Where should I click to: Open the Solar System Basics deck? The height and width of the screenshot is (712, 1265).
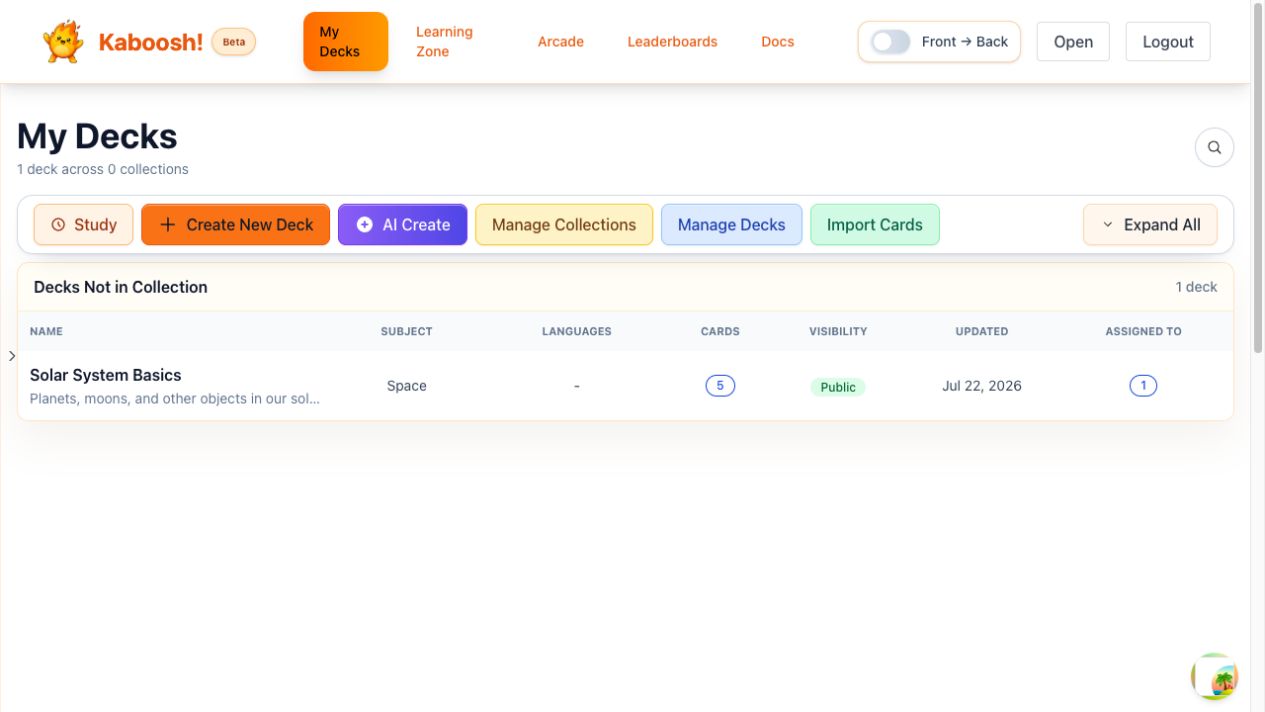click(106, 375)
